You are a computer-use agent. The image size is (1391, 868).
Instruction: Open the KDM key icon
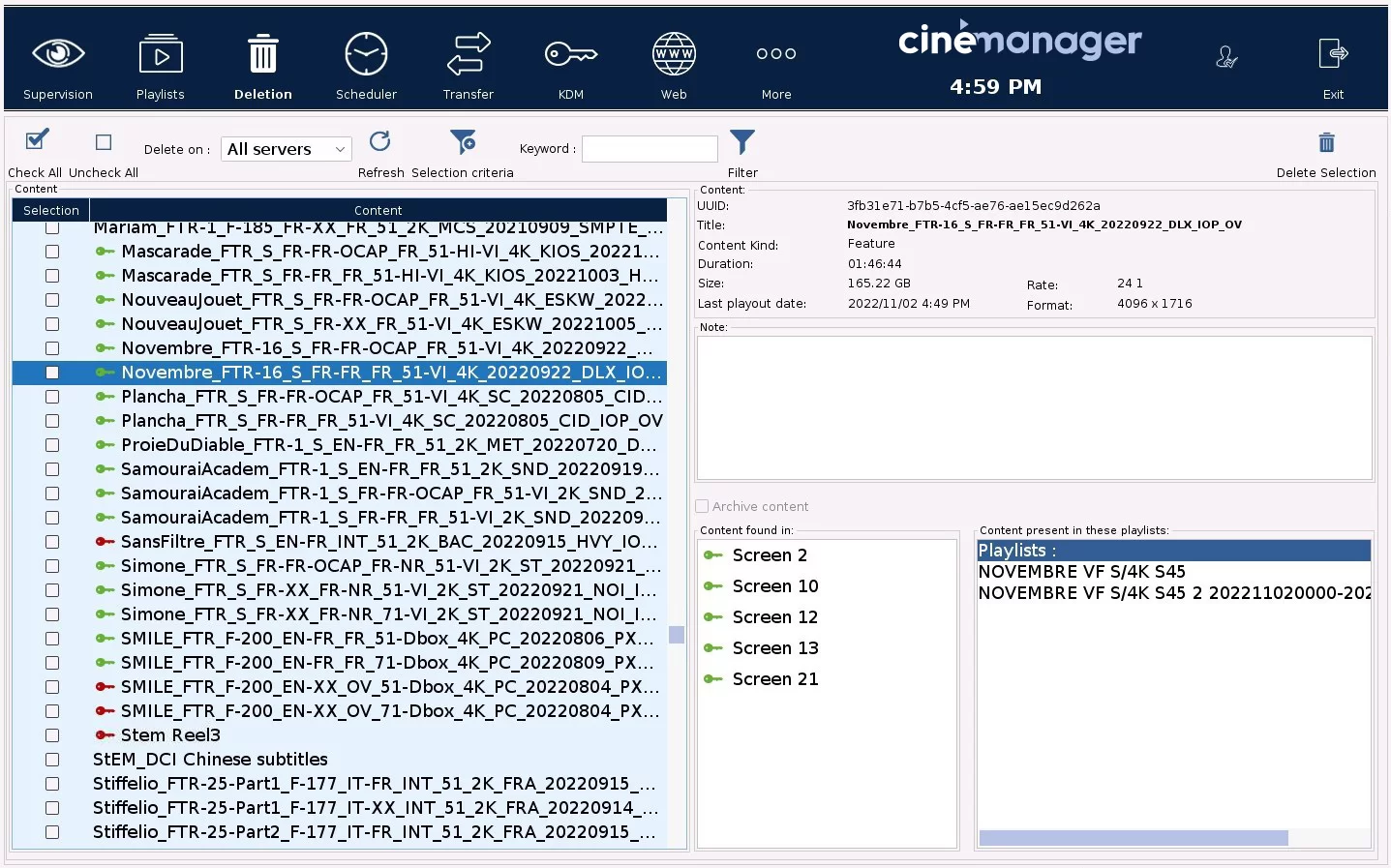571,55
